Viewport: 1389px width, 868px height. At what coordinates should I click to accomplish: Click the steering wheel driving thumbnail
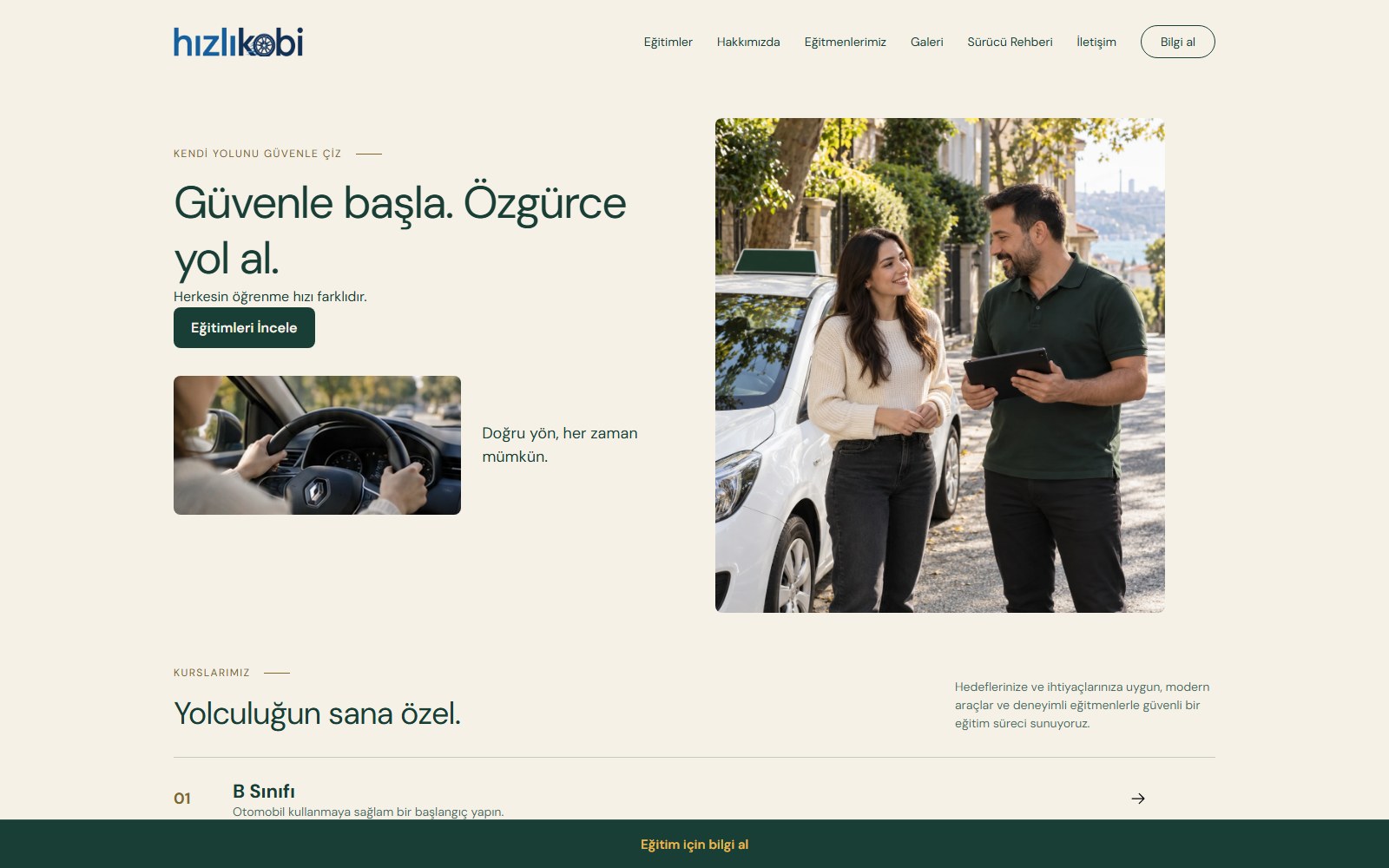click(x=317, y=445)
